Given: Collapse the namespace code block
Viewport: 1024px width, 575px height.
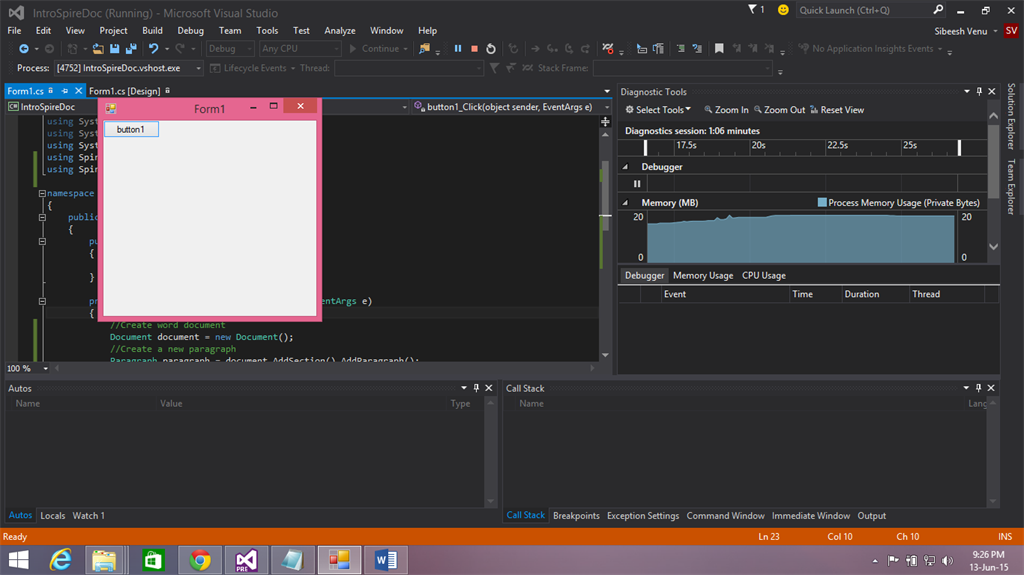Looking at the screenshot, I should (x=42, y=193).
